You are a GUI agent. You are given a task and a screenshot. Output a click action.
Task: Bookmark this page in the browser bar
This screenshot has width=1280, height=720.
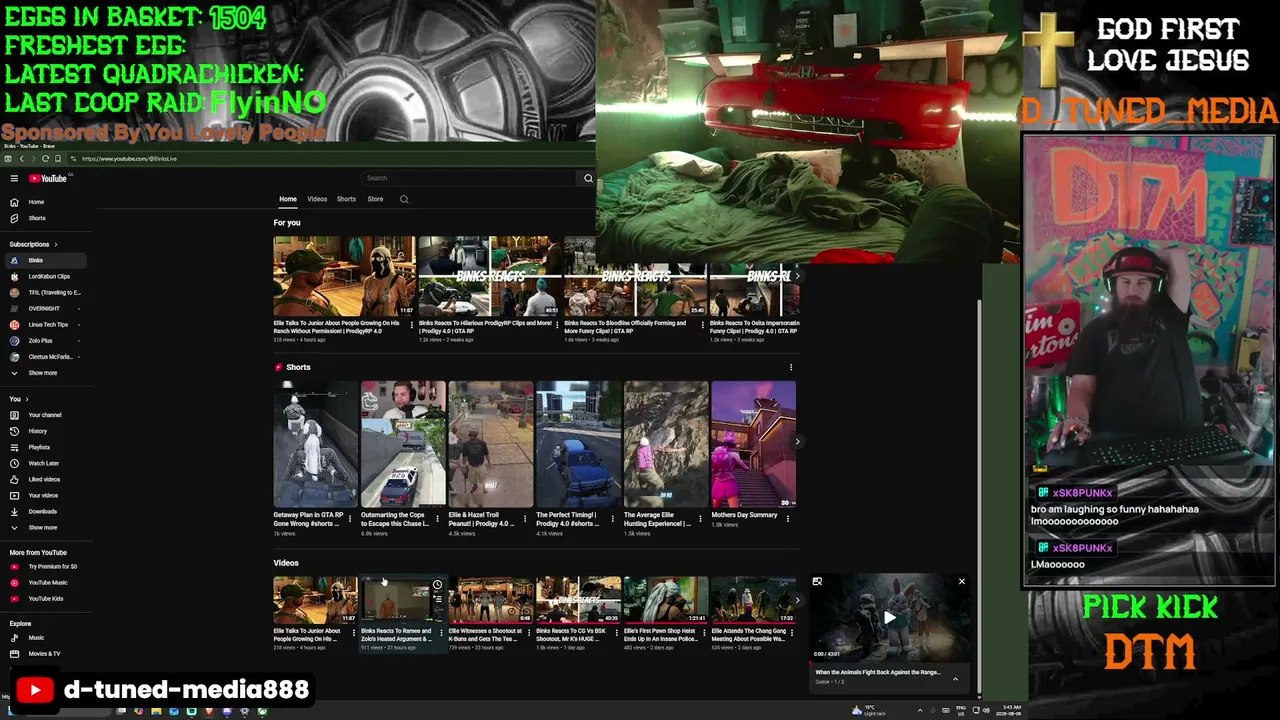click(57, 159)
